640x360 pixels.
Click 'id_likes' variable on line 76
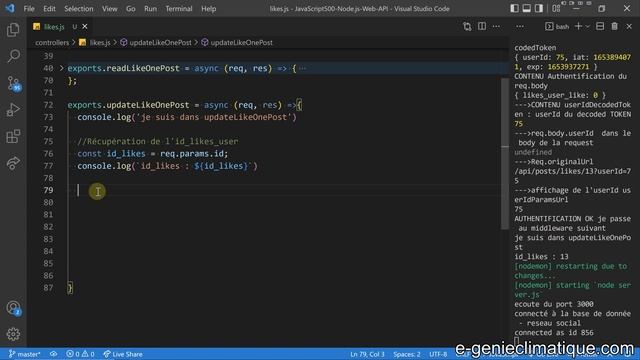(x=126, y=154)
